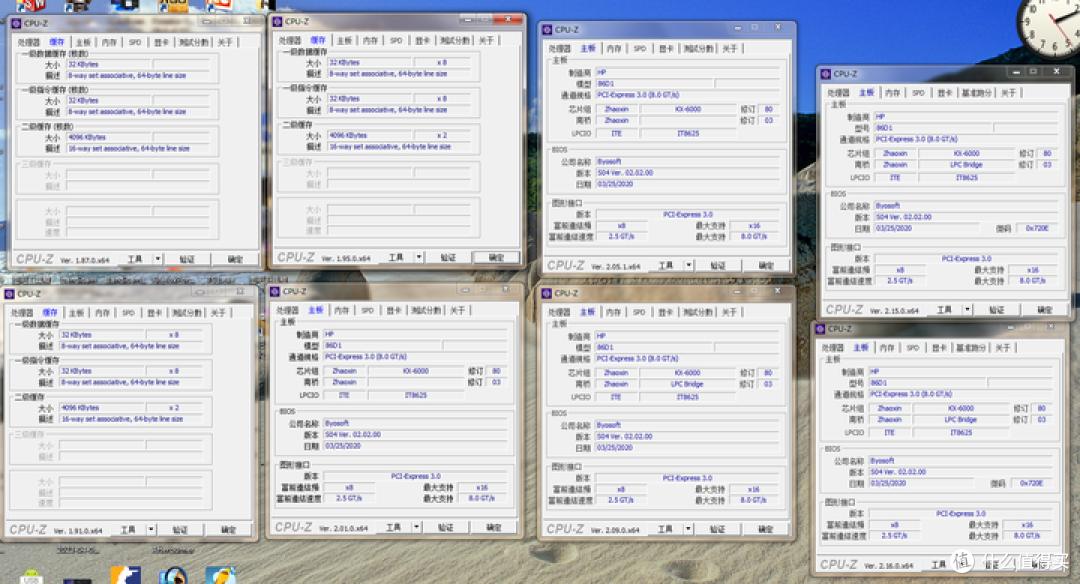Click LPC Bridge value in CPU-Z 2.15.0 window

click(966, 165)
